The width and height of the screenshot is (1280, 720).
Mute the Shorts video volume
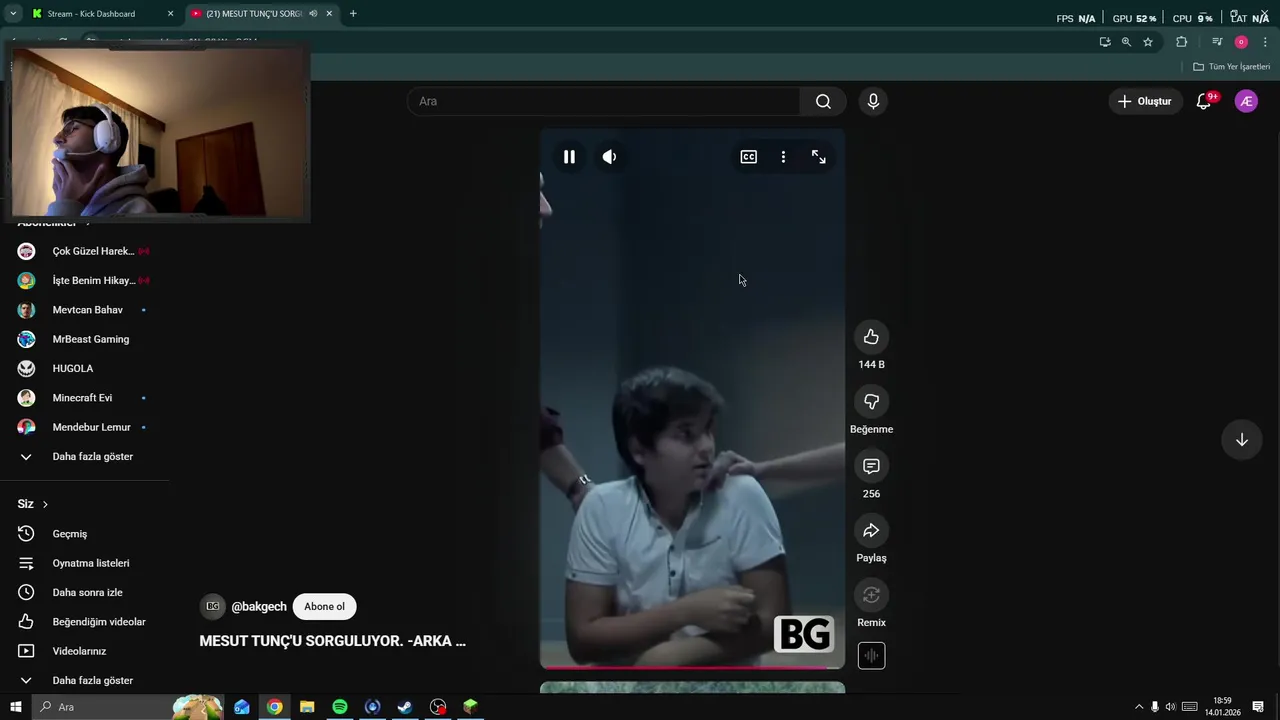coord(609,157)
